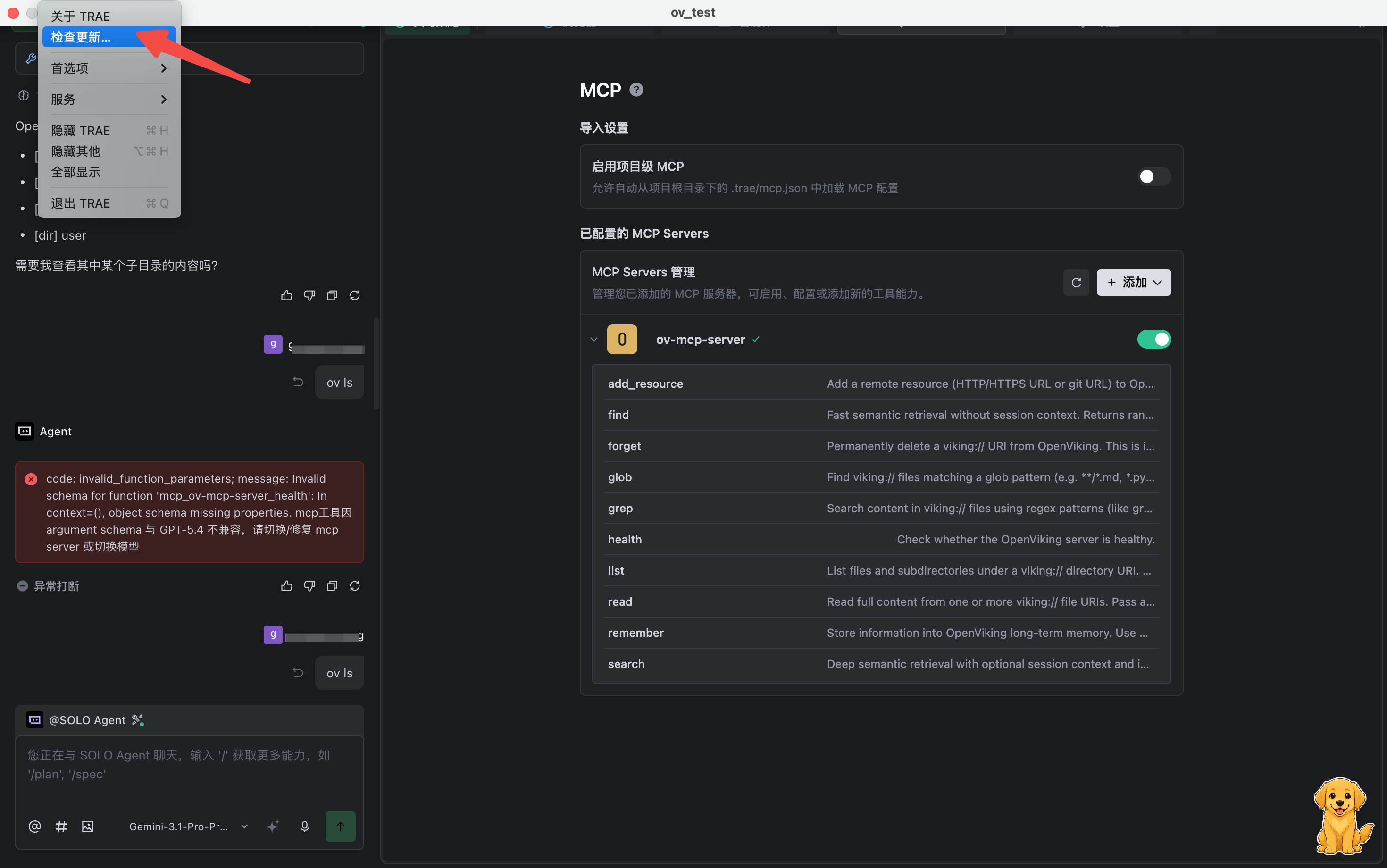Expand the 首选项 submenu

click(x=109, y=68)
